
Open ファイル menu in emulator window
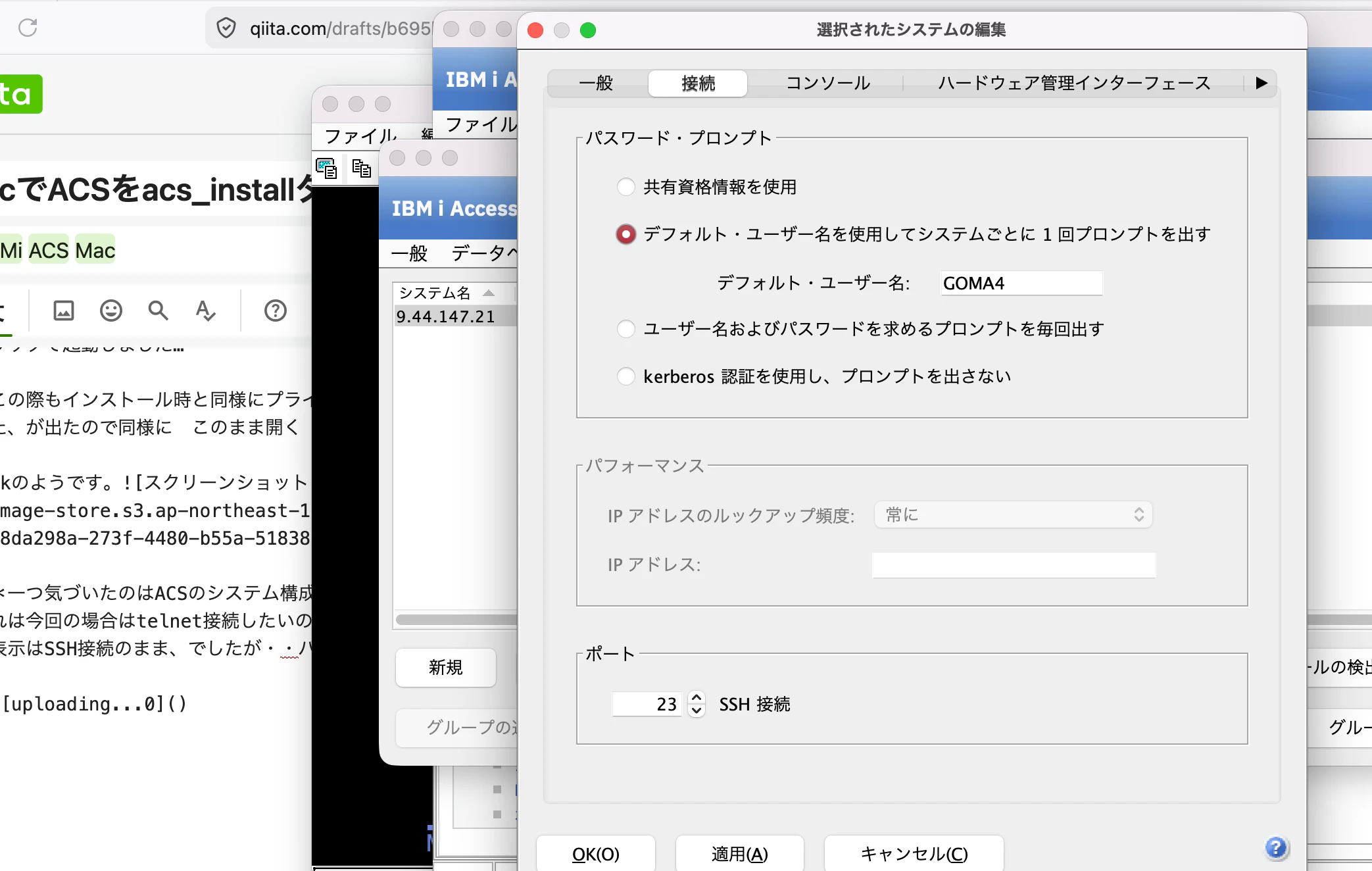360,136
